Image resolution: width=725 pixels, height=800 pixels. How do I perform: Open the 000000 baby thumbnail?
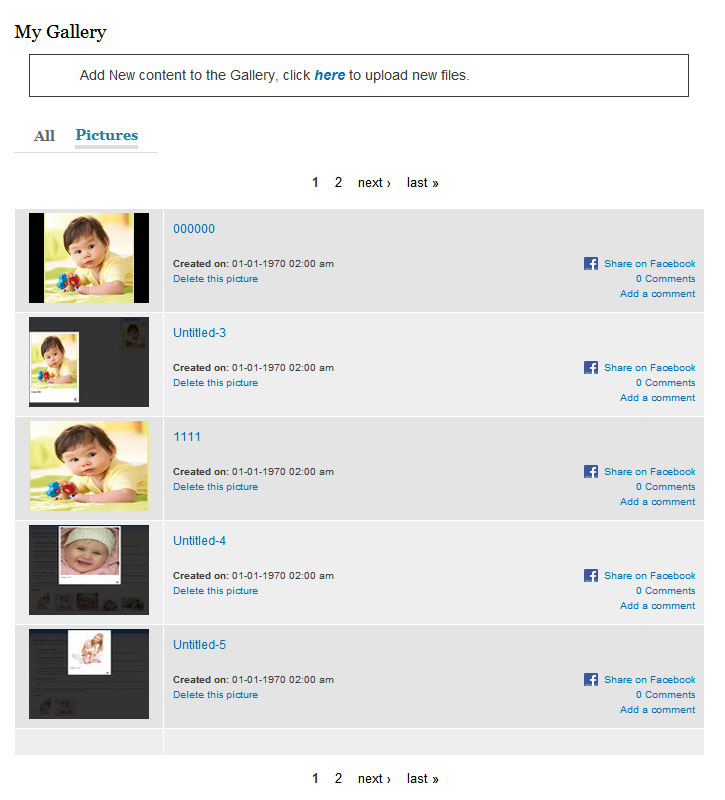point(89,258)
